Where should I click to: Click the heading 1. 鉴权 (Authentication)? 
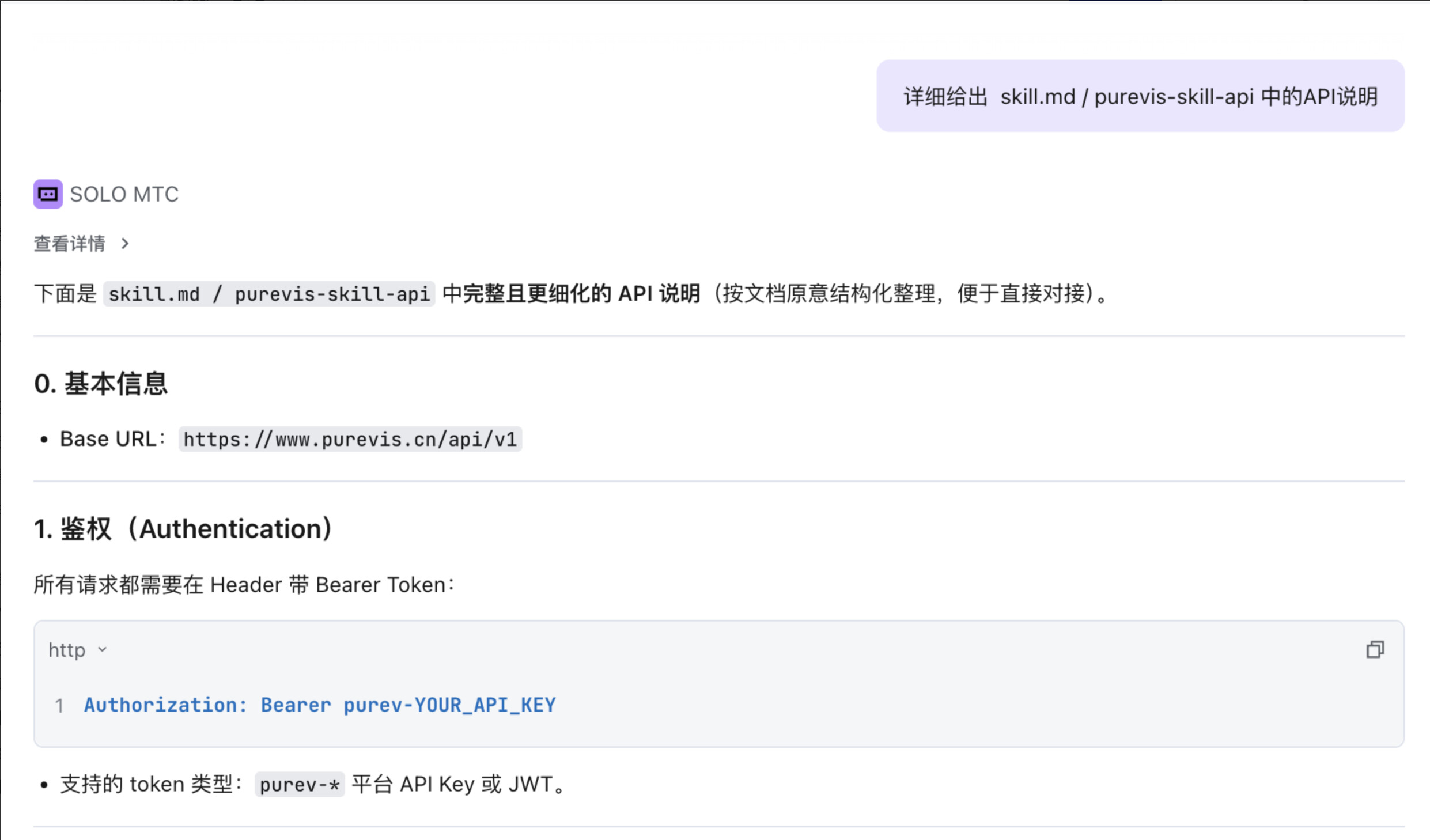tap(183, 529)
